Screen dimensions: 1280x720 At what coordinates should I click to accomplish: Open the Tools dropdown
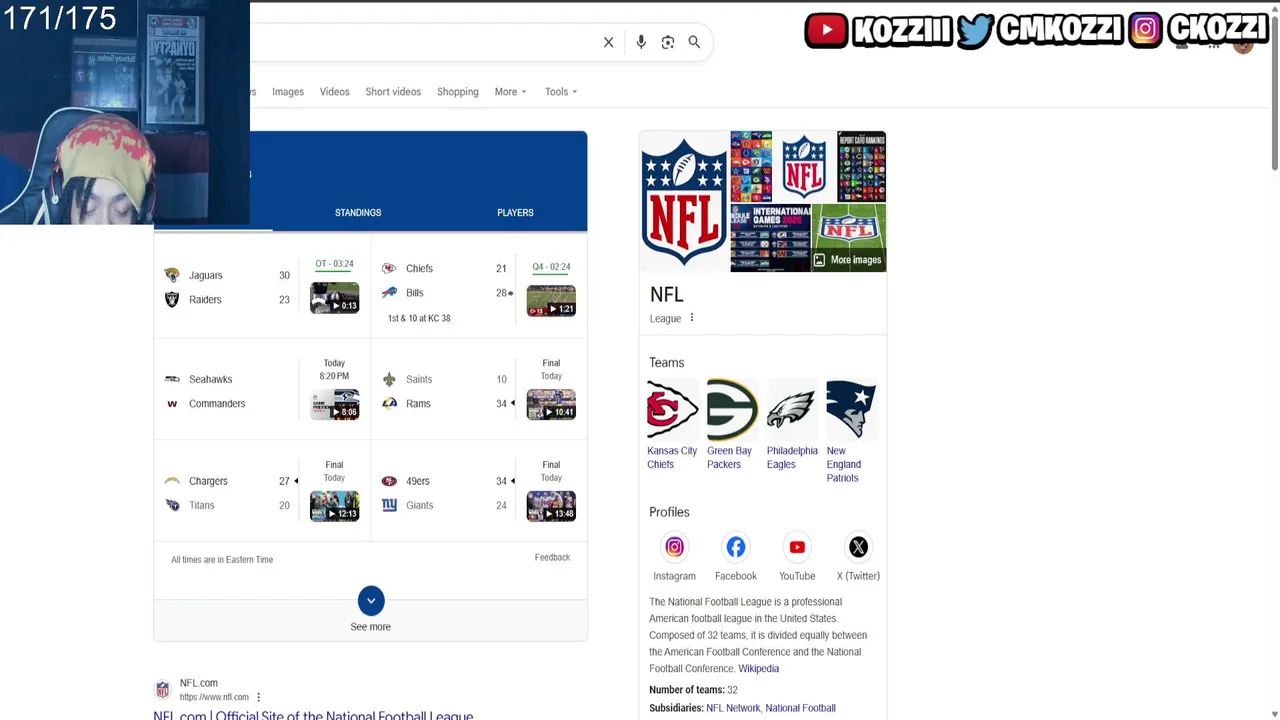(561, 92)
